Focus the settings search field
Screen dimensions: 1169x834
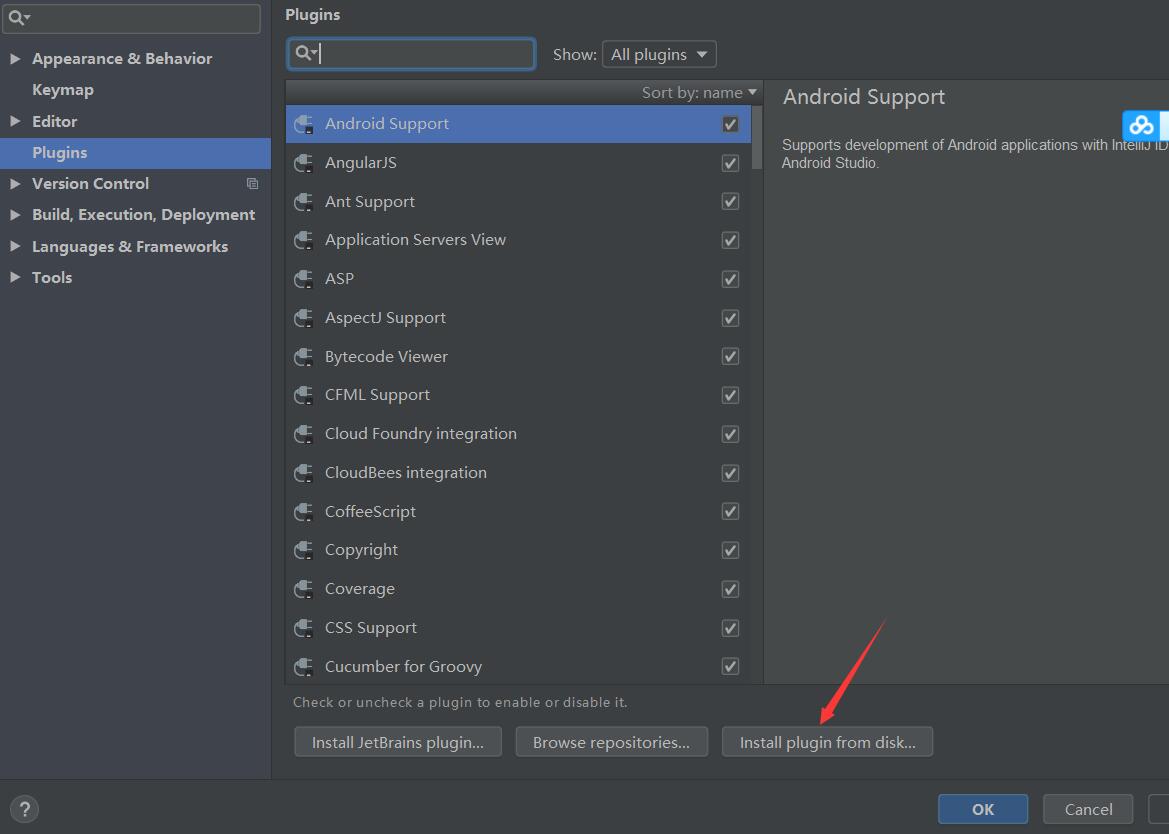click(x=131, y=18)
